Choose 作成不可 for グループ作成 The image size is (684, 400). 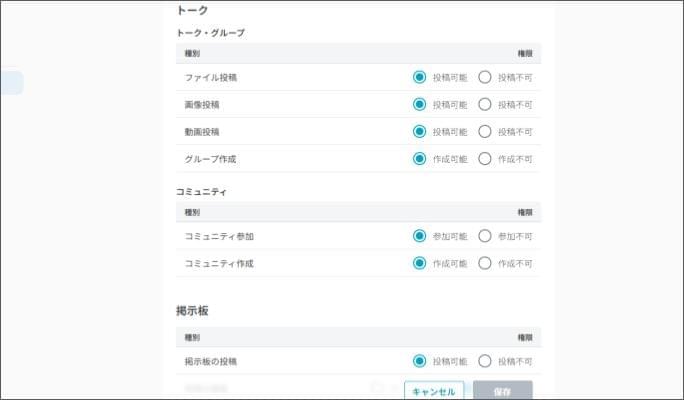(x=485, y=158)
